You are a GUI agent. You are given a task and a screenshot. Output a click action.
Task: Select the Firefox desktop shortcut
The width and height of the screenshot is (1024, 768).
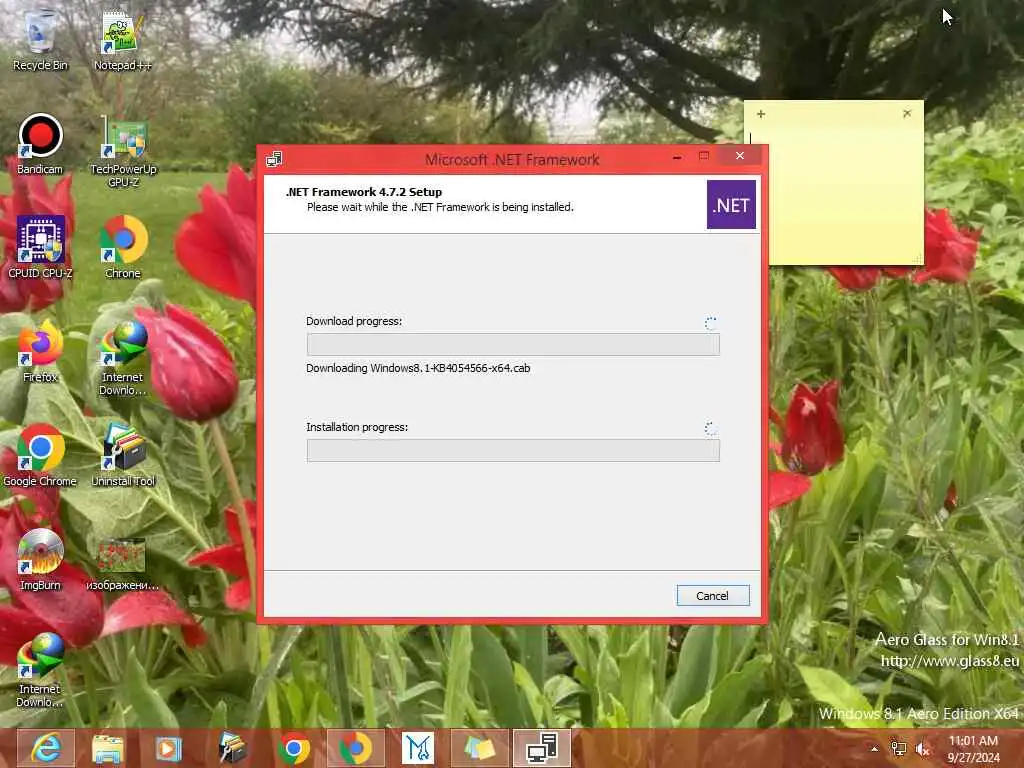[x=40, y=351]
